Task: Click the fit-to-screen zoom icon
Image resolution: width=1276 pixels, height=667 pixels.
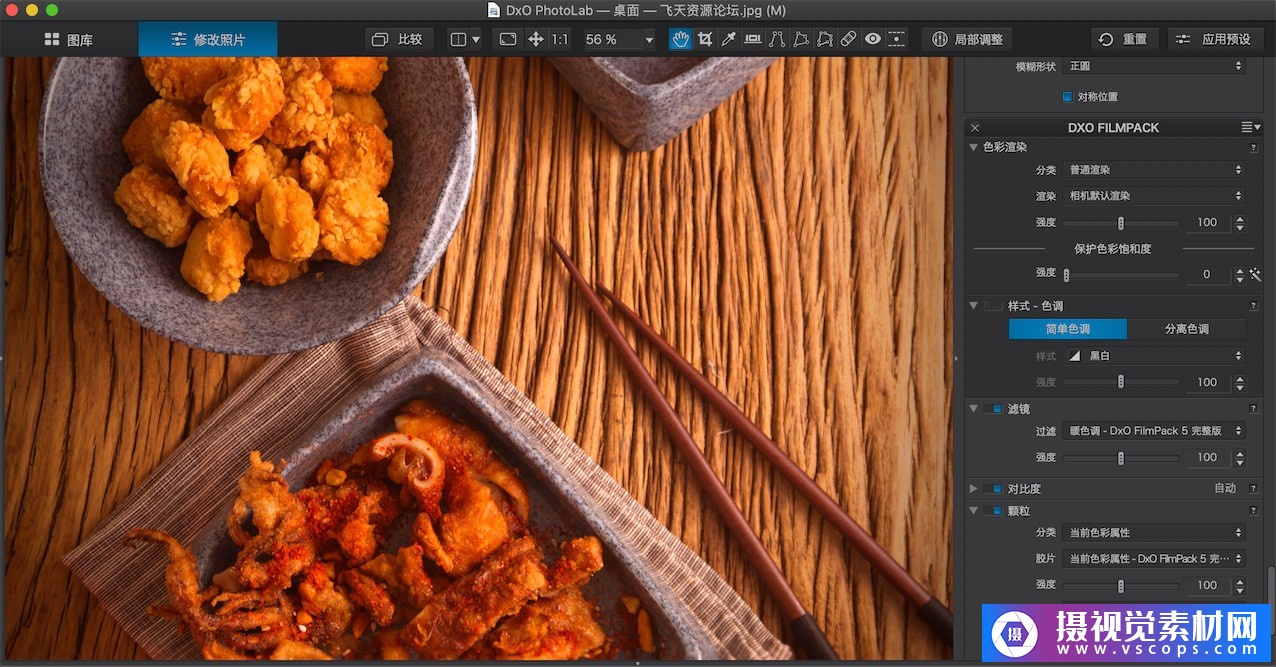Action: tap(508, 39)
